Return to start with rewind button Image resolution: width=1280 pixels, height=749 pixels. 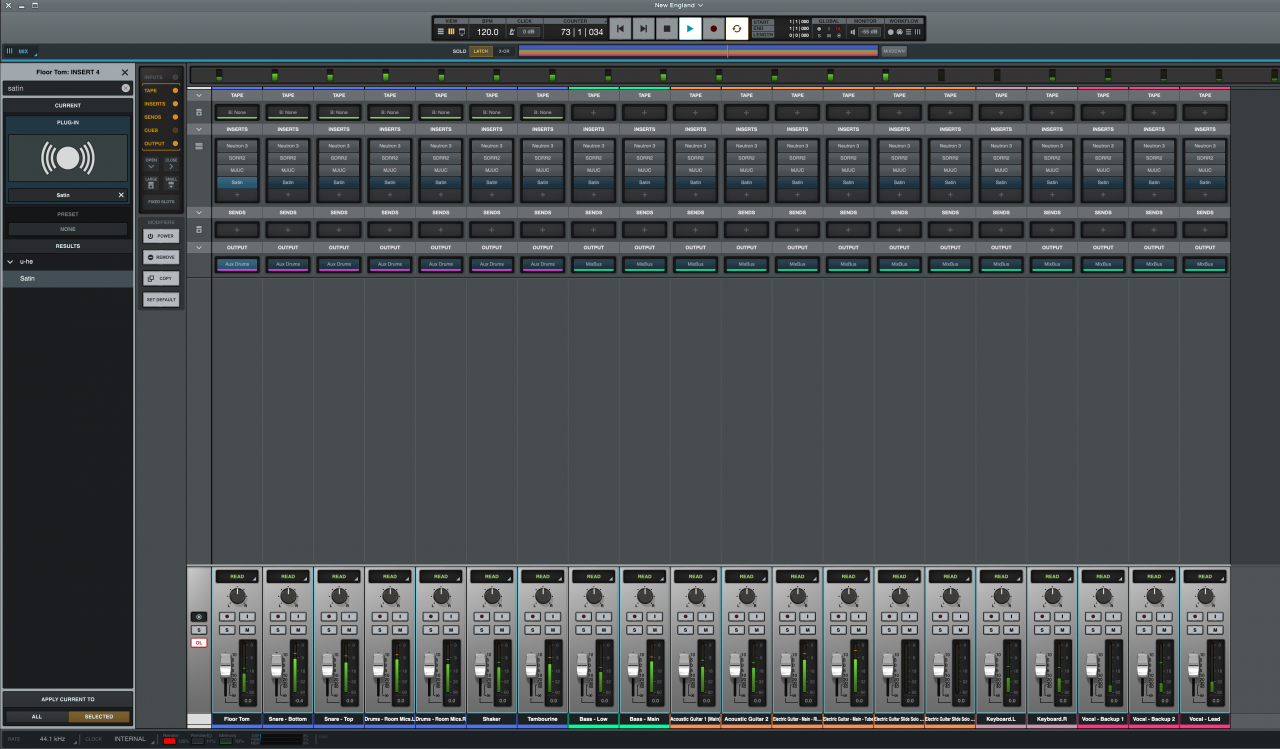[621, 29]
